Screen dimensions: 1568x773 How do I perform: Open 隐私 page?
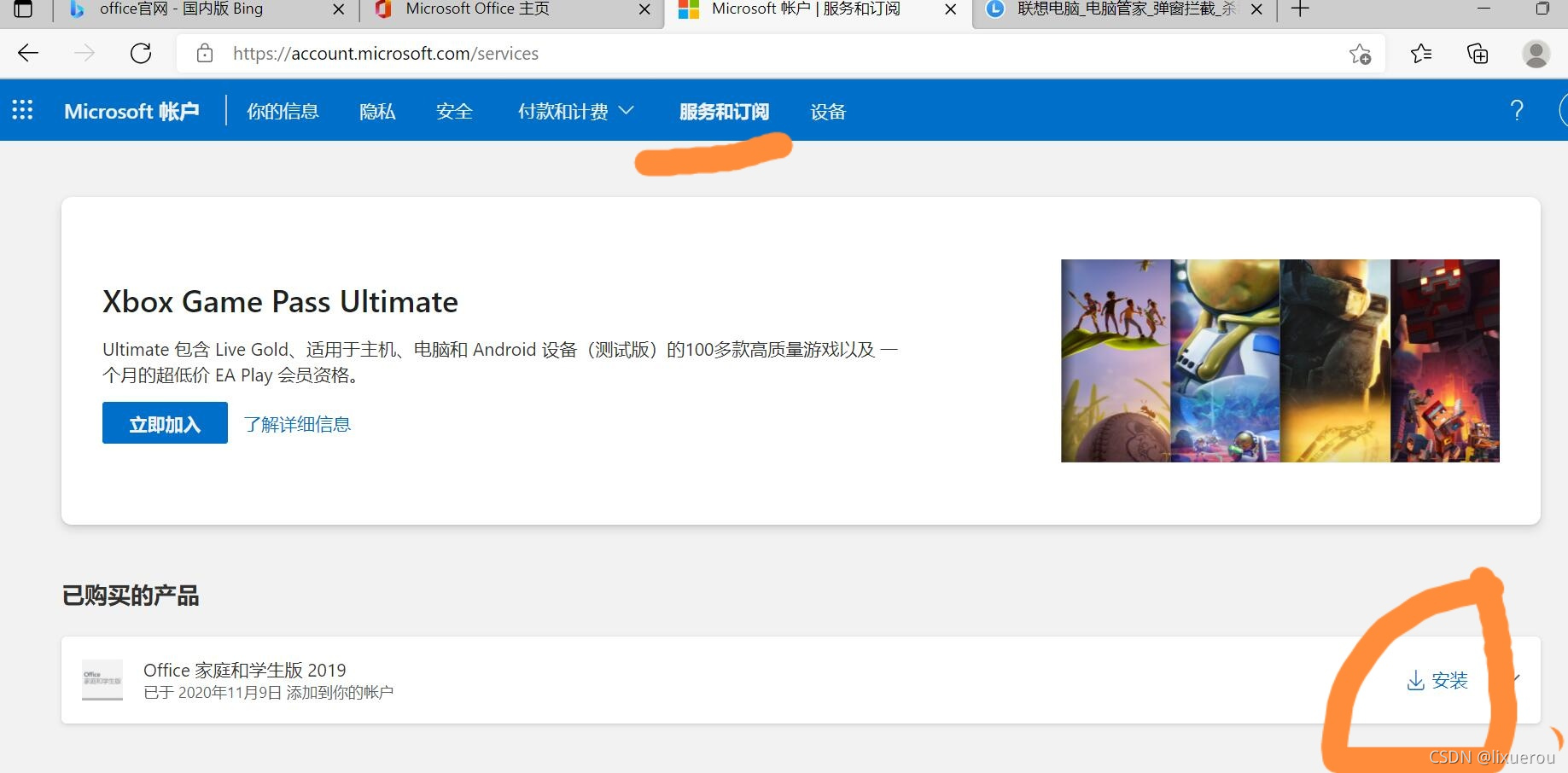377,111
